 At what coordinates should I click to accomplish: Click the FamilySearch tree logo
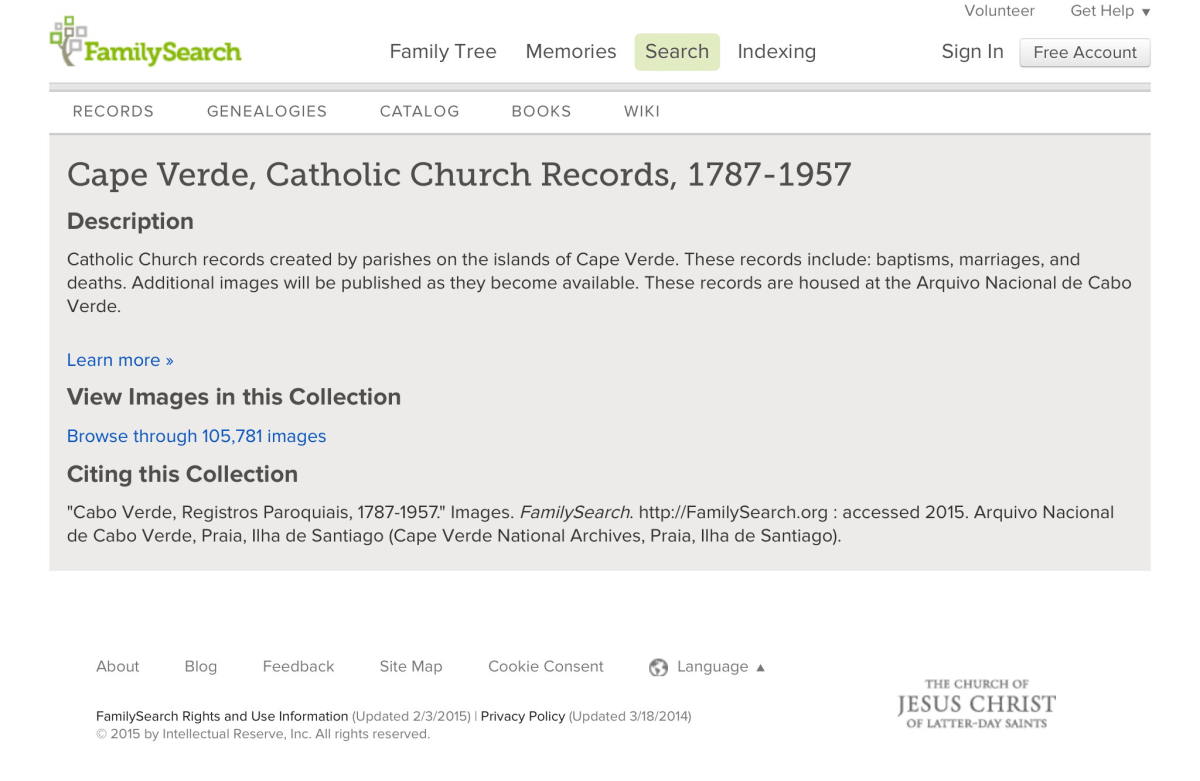tap(68, 41)
